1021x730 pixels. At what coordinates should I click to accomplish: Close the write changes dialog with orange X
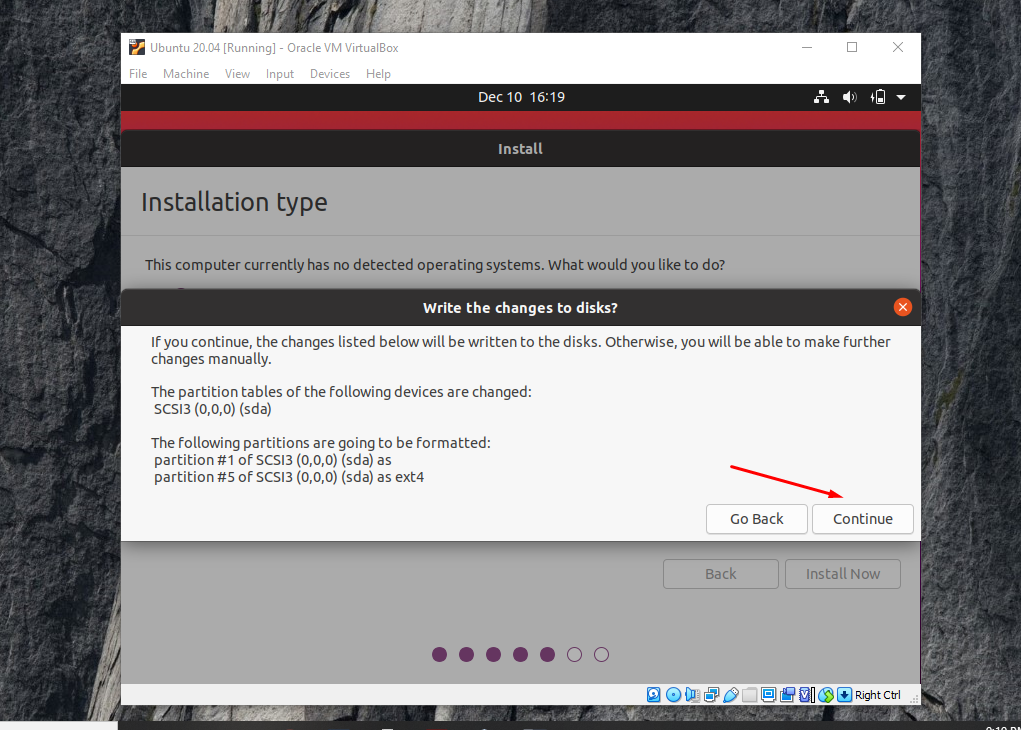pos(902,307)
